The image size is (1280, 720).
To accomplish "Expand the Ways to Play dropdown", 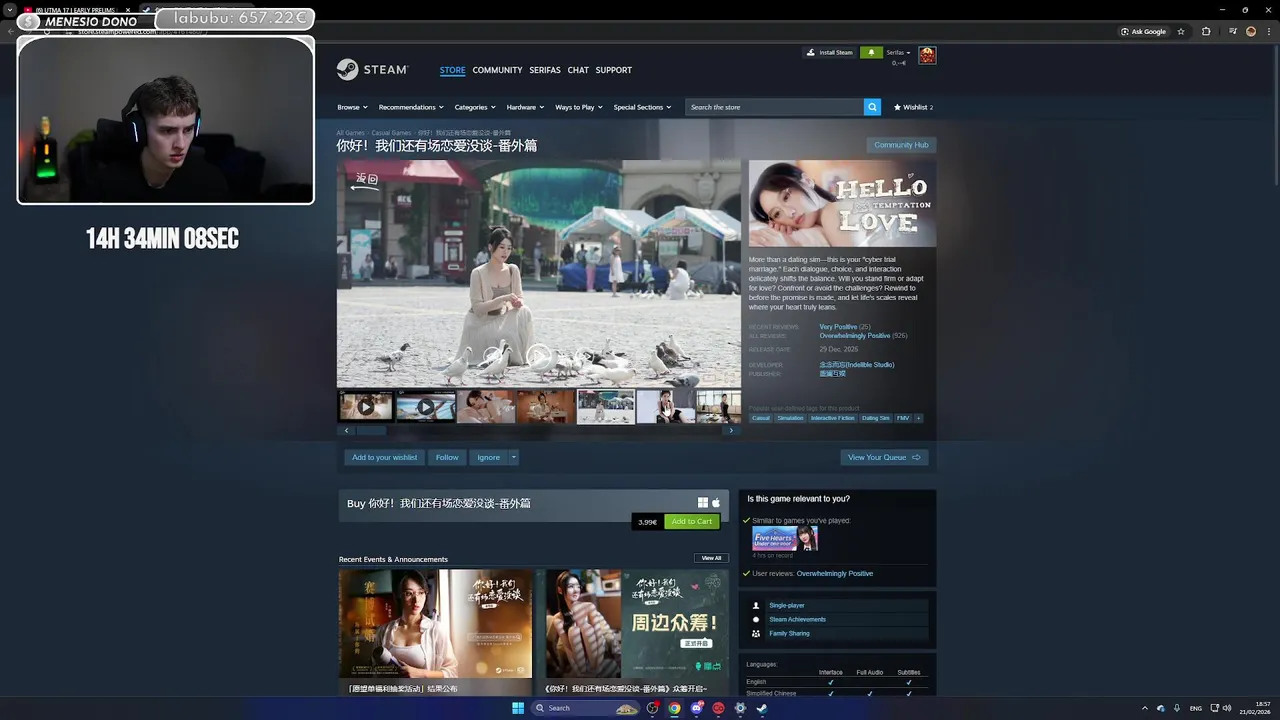I will tap(578, 107).
